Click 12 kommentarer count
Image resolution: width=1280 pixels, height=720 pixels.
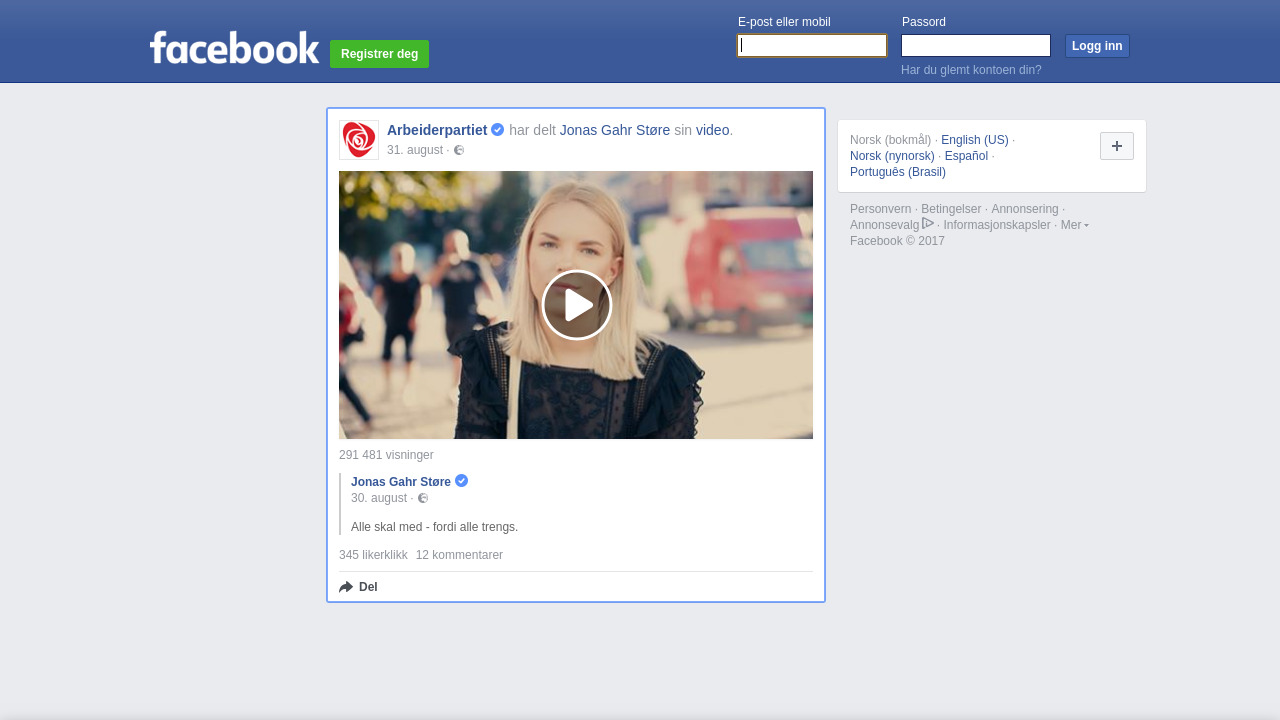click(459, 555)
